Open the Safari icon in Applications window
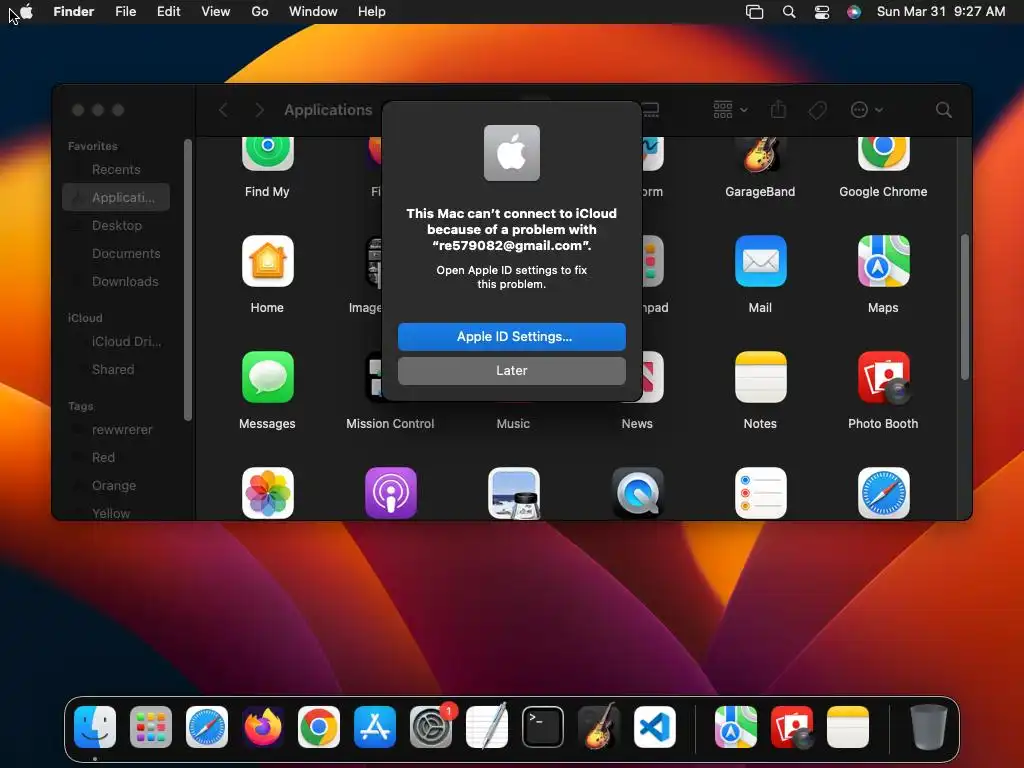Image resolution: width=1024 pixels, height=768 pixels. tap(883, 492)
